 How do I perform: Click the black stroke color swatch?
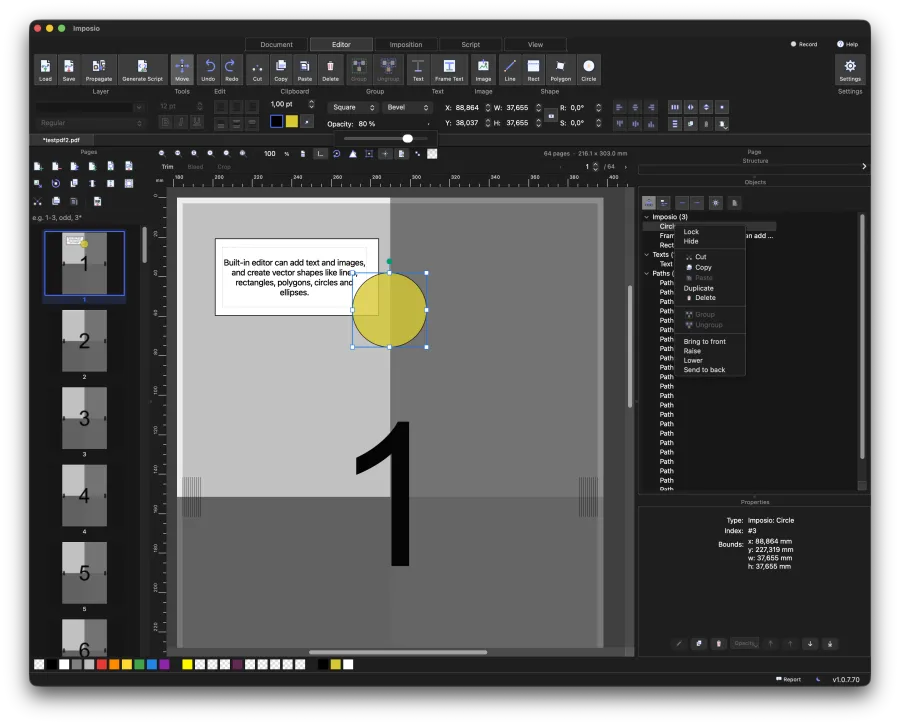point(277,121)
